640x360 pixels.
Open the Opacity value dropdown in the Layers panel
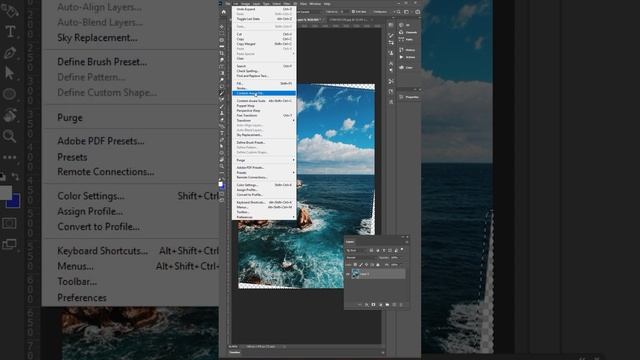pos(396,258)
